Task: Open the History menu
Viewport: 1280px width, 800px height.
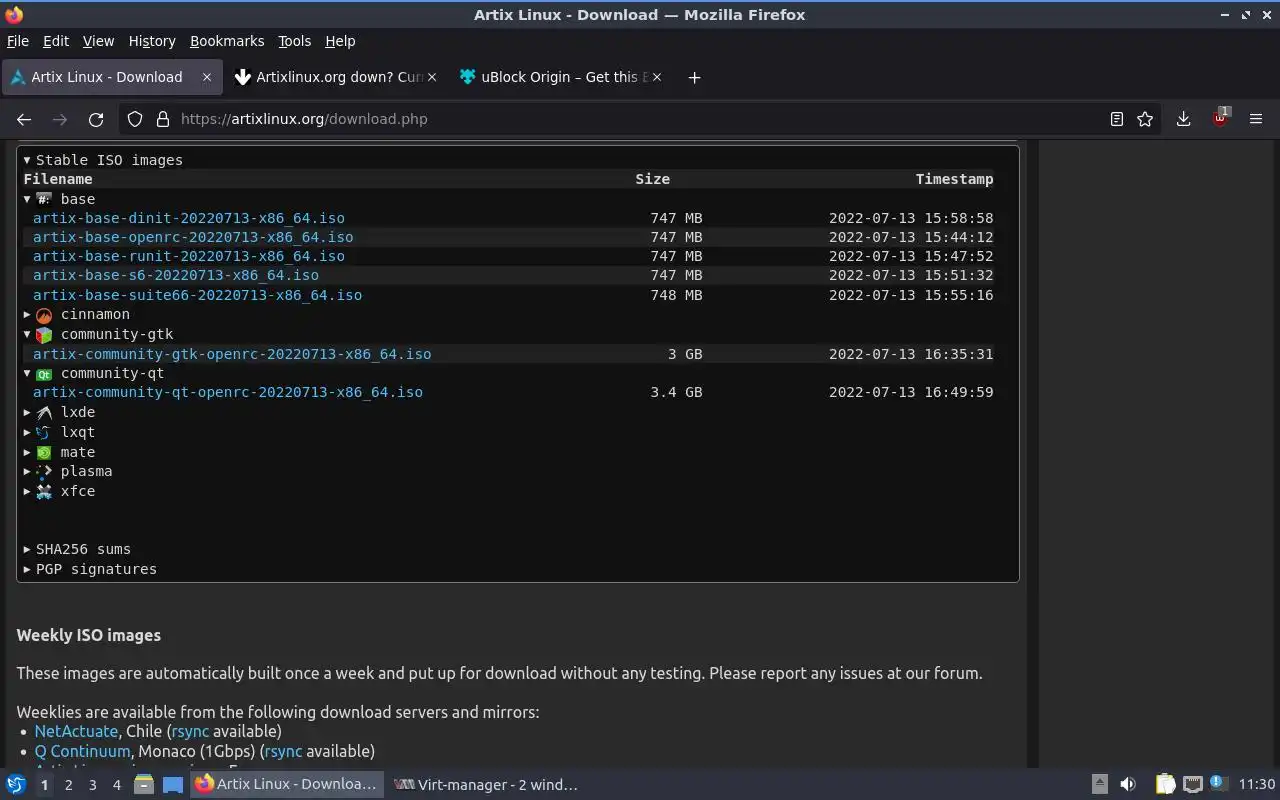Action: [152, 41]
